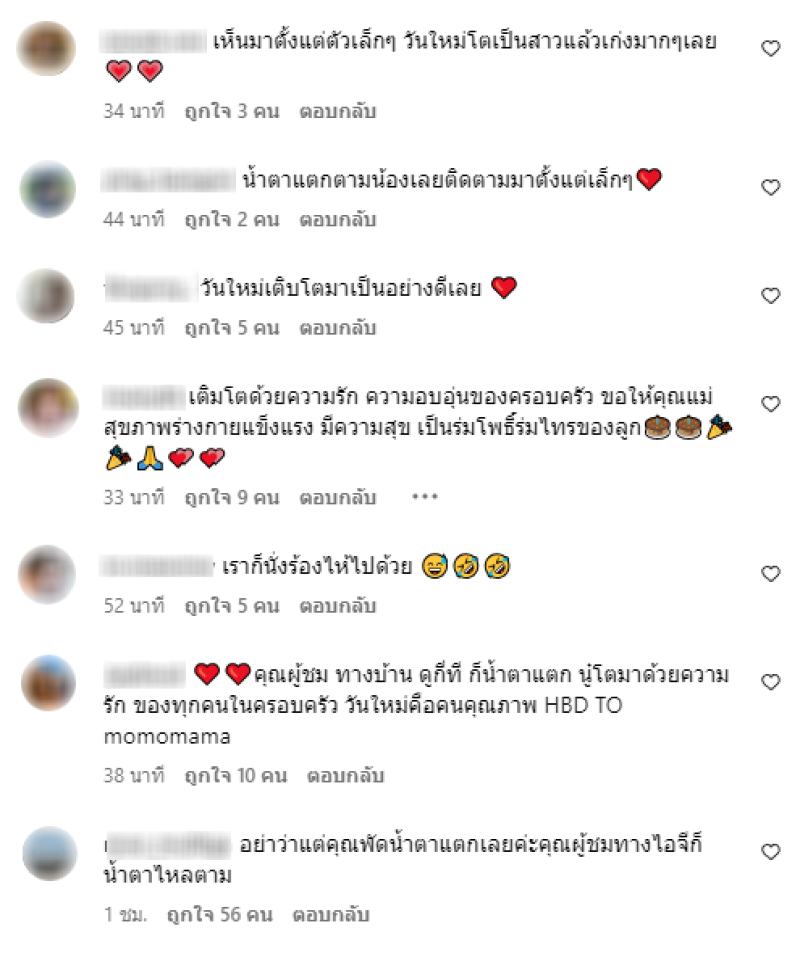
Task: Like the comment posted 33 นาที ago
Action: pos(771,403)
